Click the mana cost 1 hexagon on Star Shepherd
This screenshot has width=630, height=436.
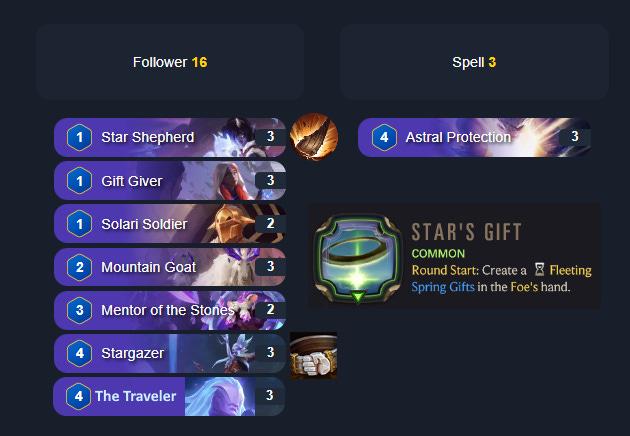click(x=80, y=137)
